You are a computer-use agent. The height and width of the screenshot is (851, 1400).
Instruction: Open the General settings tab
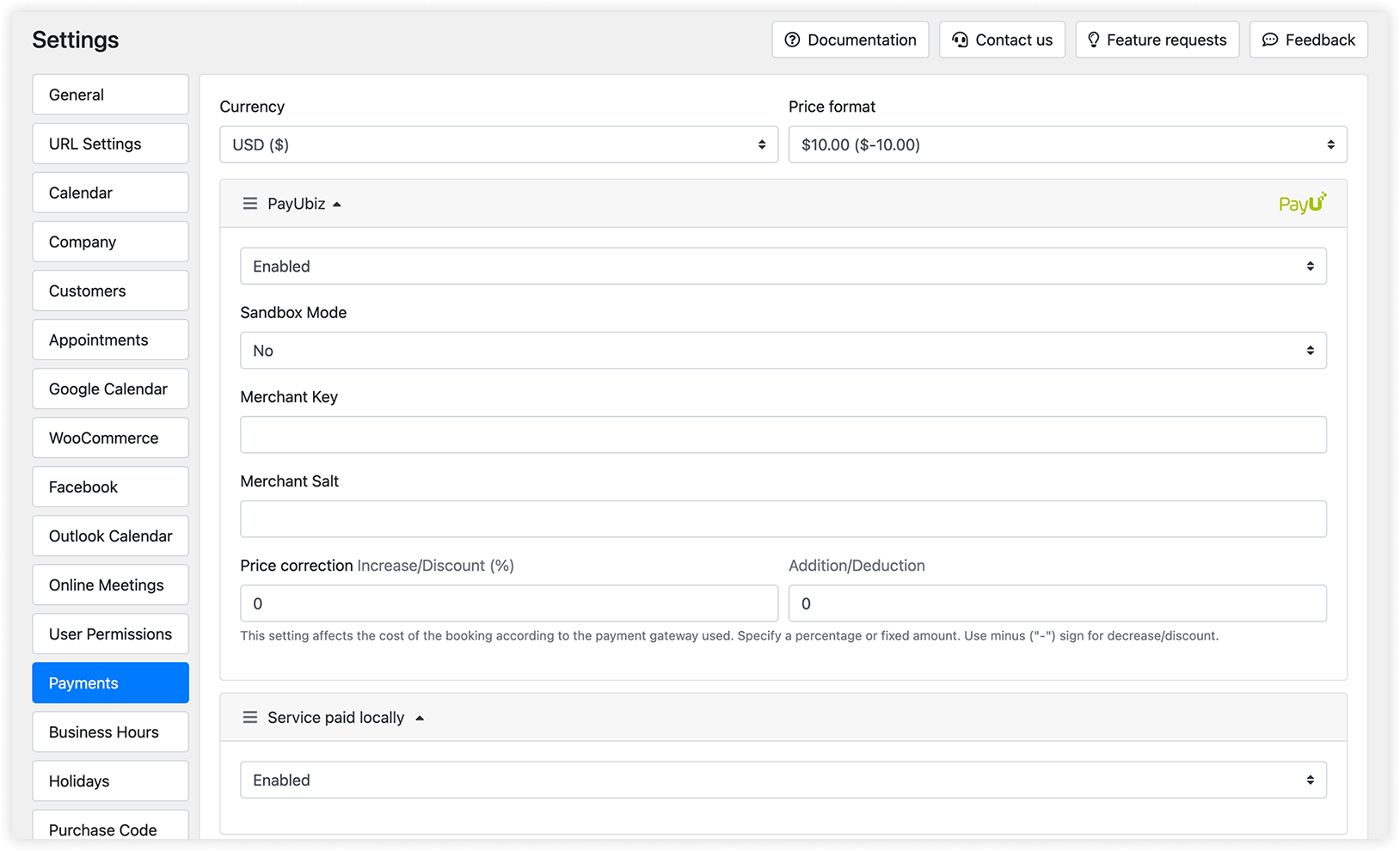click(x=110, y=95)
